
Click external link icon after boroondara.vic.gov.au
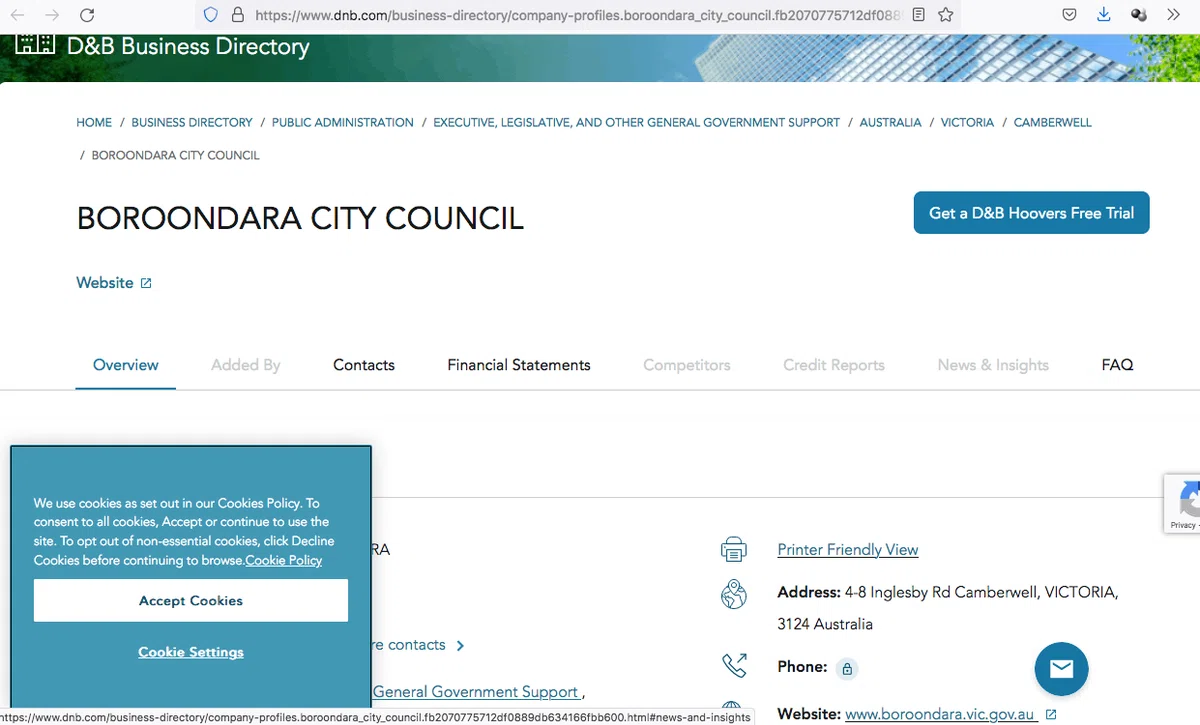(1050, 714)
